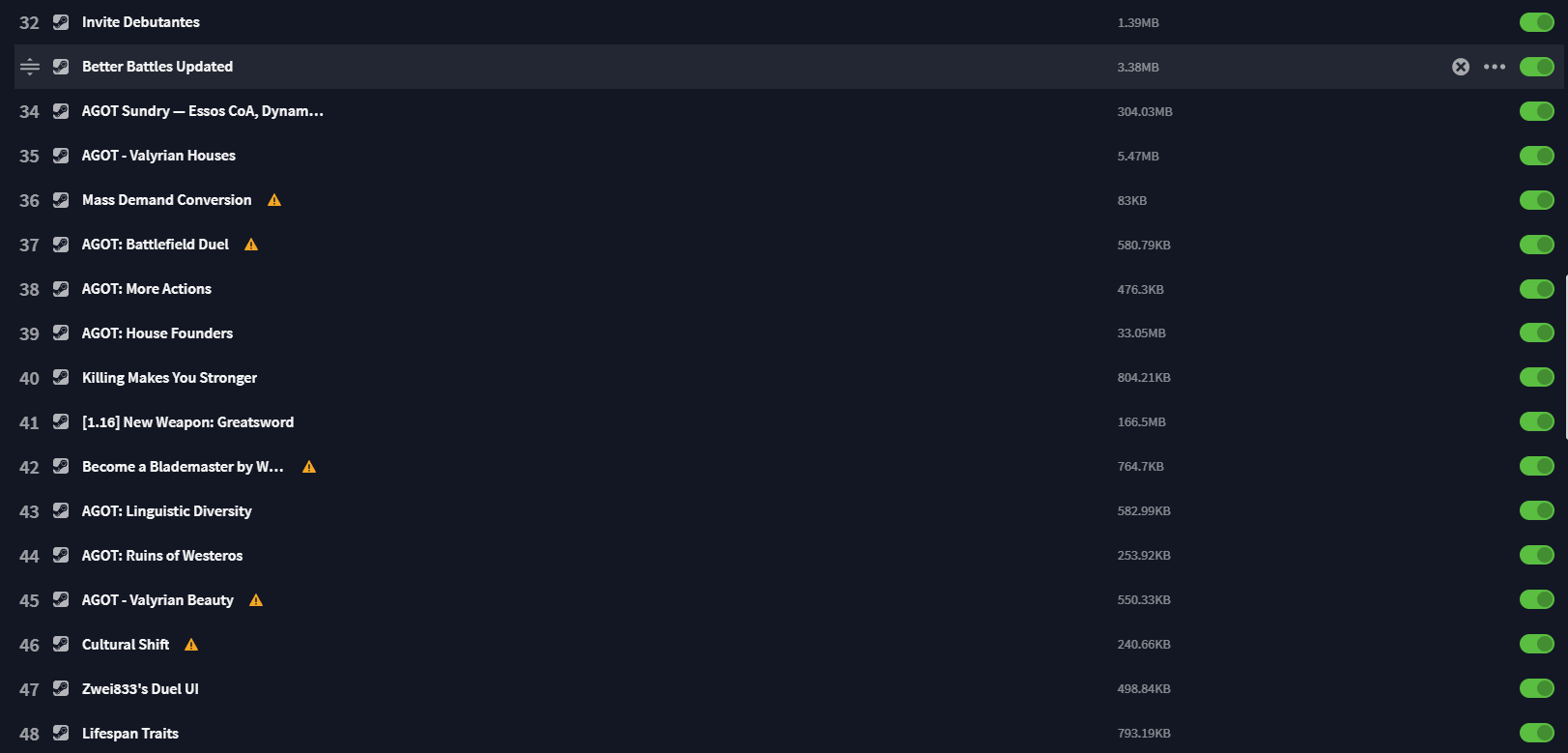Click the Steam icon beside AGOT: Battlefield Duel
Viewport: 1568px width, 753px height.
tap(61, 245)
